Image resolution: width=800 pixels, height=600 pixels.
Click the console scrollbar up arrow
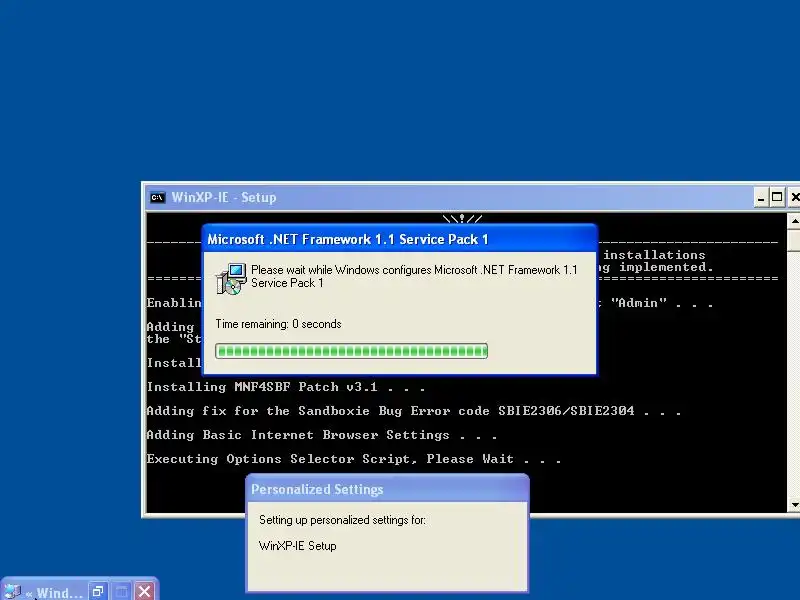click(794, 221)
